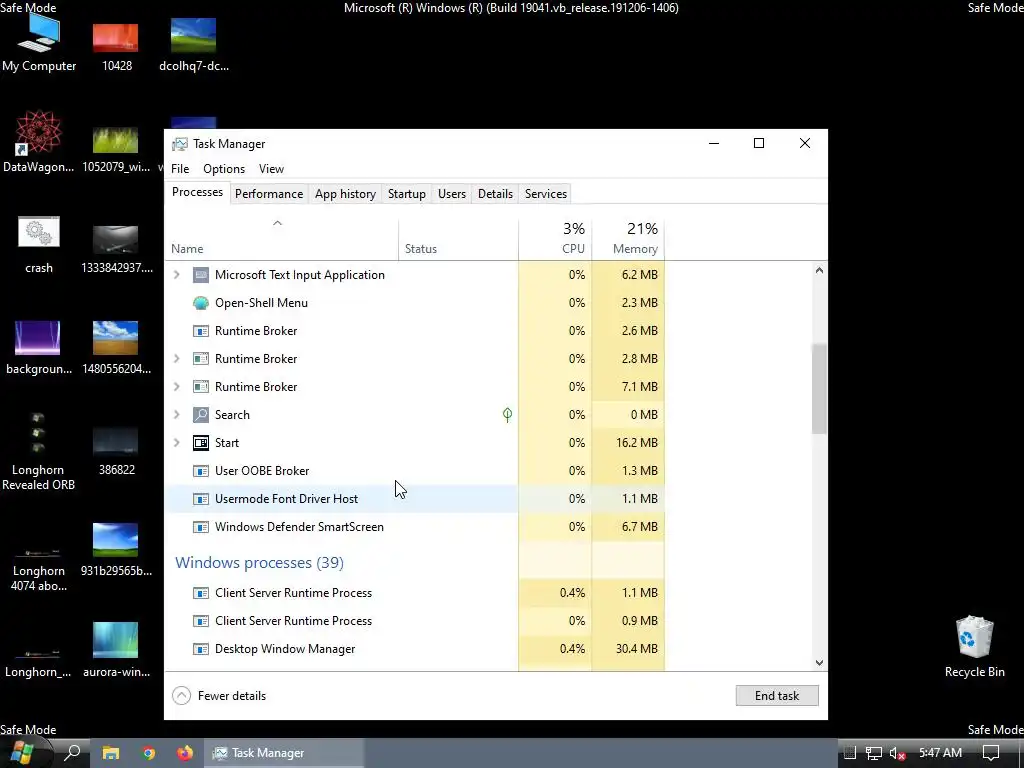Image resolution: width=1024 pixels, height=768 pixels.
Task: Select the 2.6 MB Runtime Broker row
Action: pyautogui.click(x=415, y=331)
